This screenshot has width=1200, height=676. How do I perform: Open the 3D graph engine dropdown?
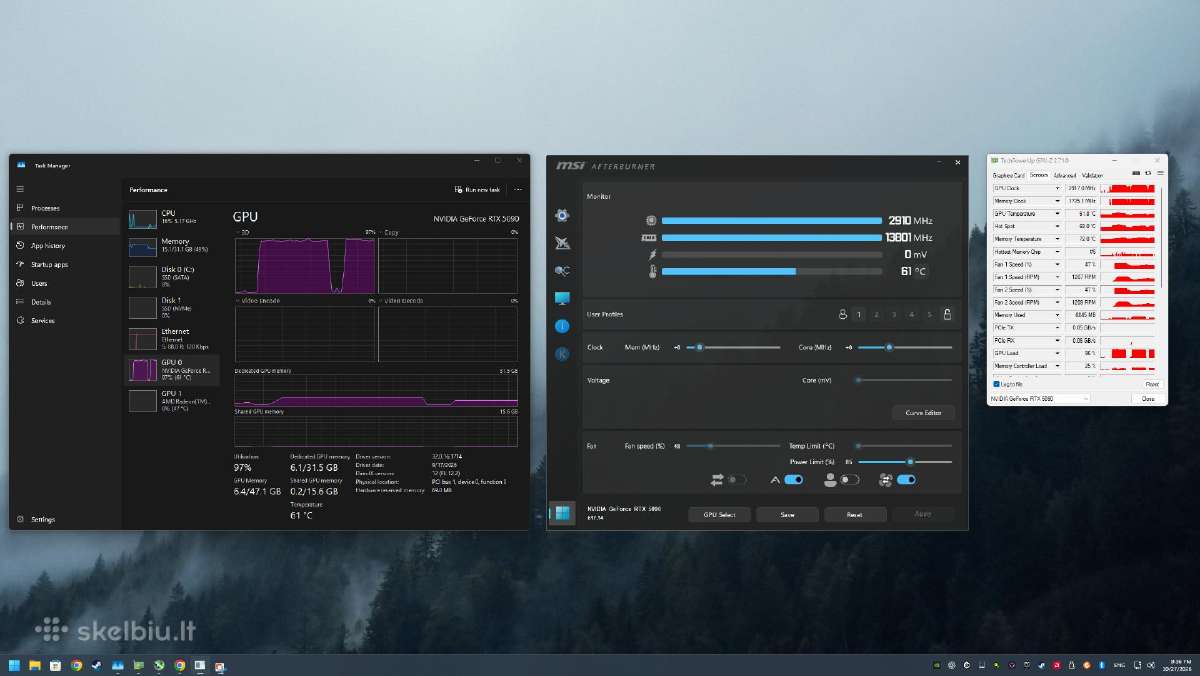(x=241, y=232)
